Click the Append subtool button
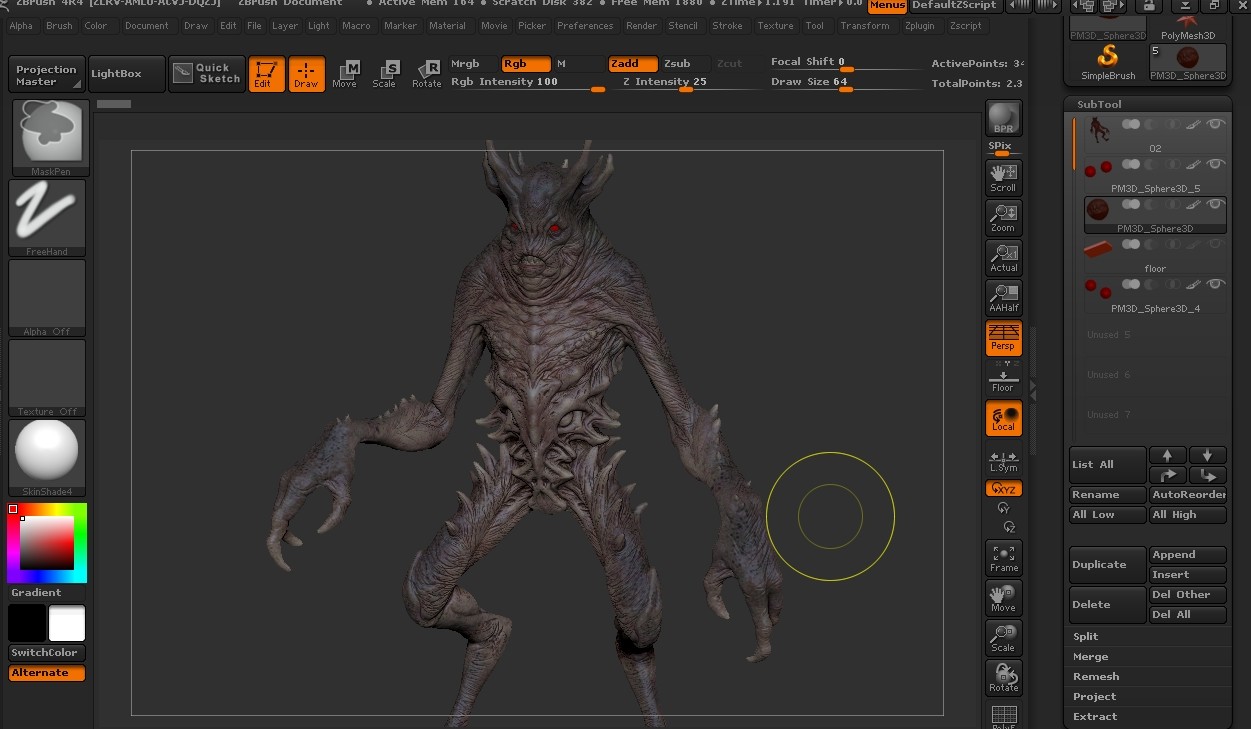The image size is (1251, 729). tap(1188, 555)
